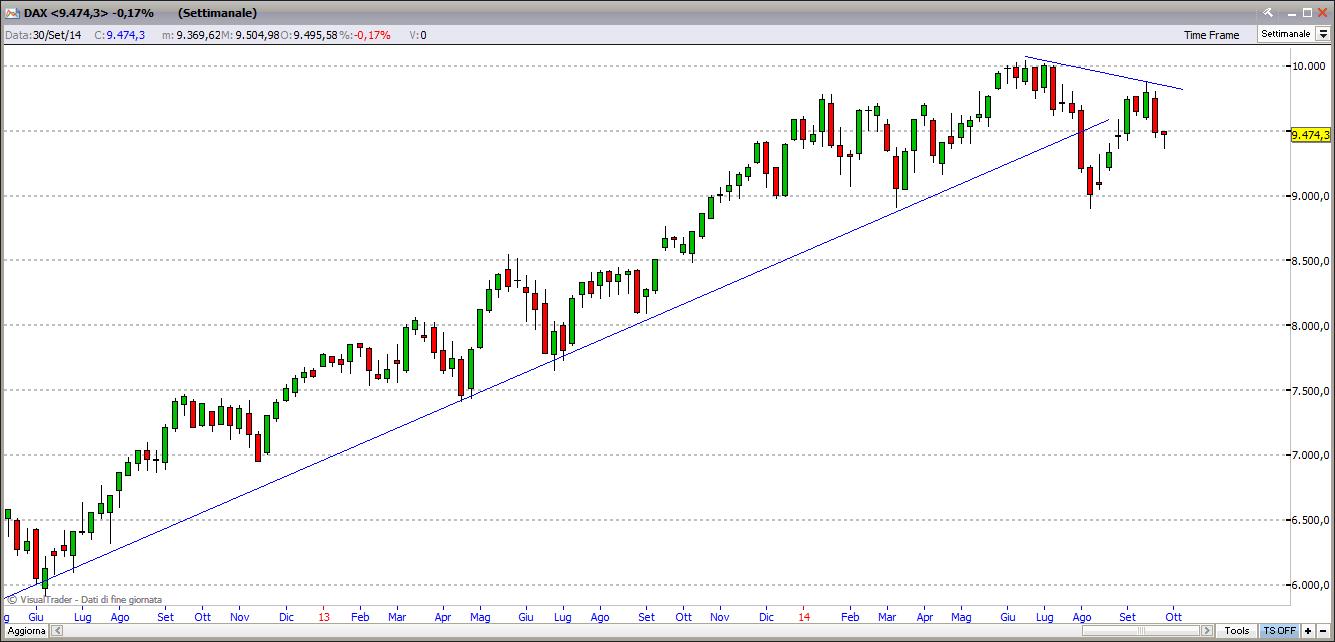This screenshot has width=1335, height=642.
Task: Click the Data:30/Set/14 info field
Action: (45, 35)
